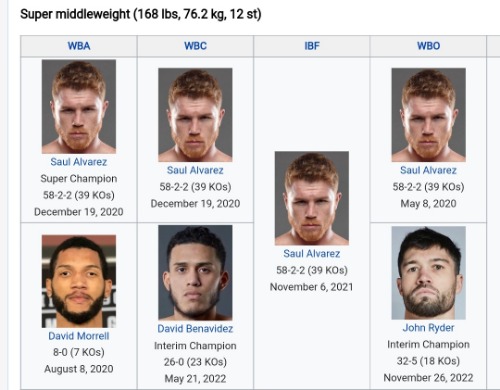Open the WBA column header link
This screenshot has width=500, height=390.
click(79, 46)
